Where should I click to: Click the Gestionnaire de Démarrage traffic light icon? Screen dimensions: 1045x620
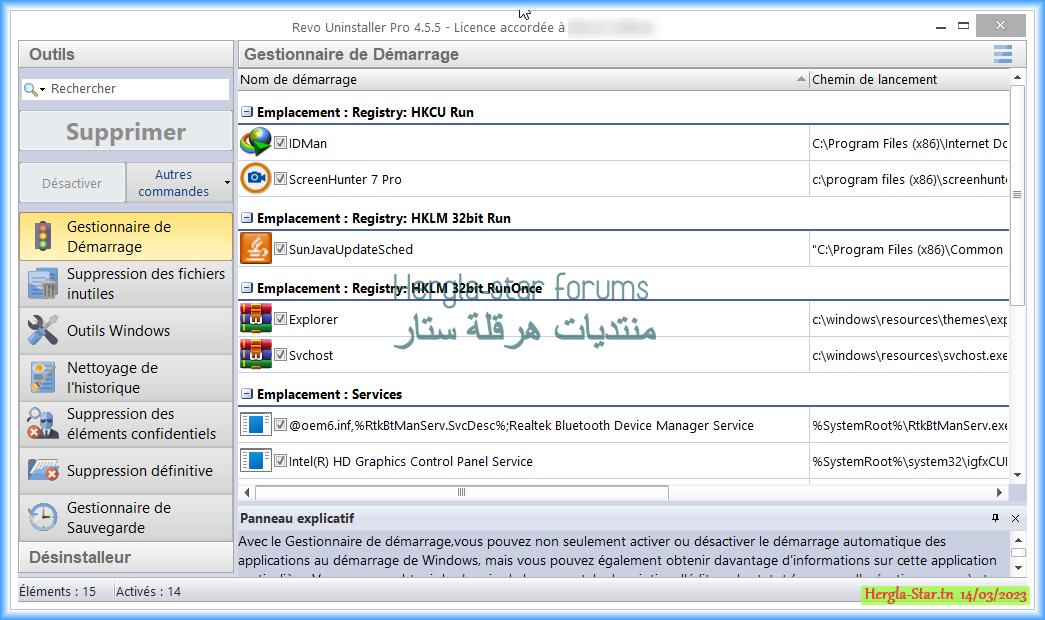coord(43,236)
